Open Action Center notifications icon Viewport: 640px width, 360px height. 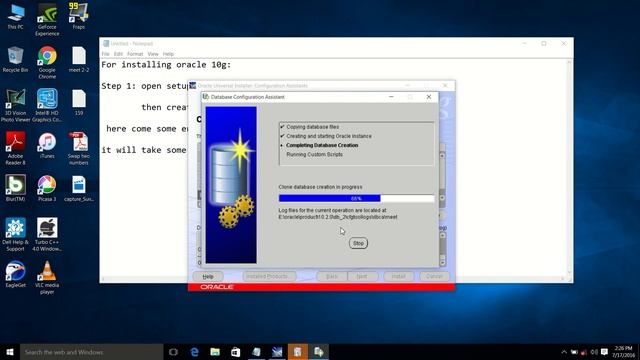pyautogui.click(x=604, y=352)
